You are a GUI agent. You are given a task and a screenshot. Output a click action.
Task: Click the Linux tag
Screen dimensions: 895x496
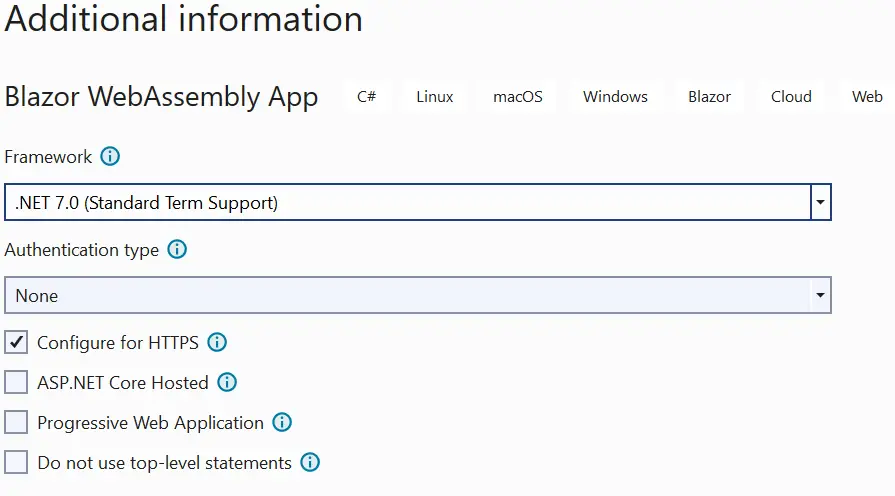pos(435,96)
